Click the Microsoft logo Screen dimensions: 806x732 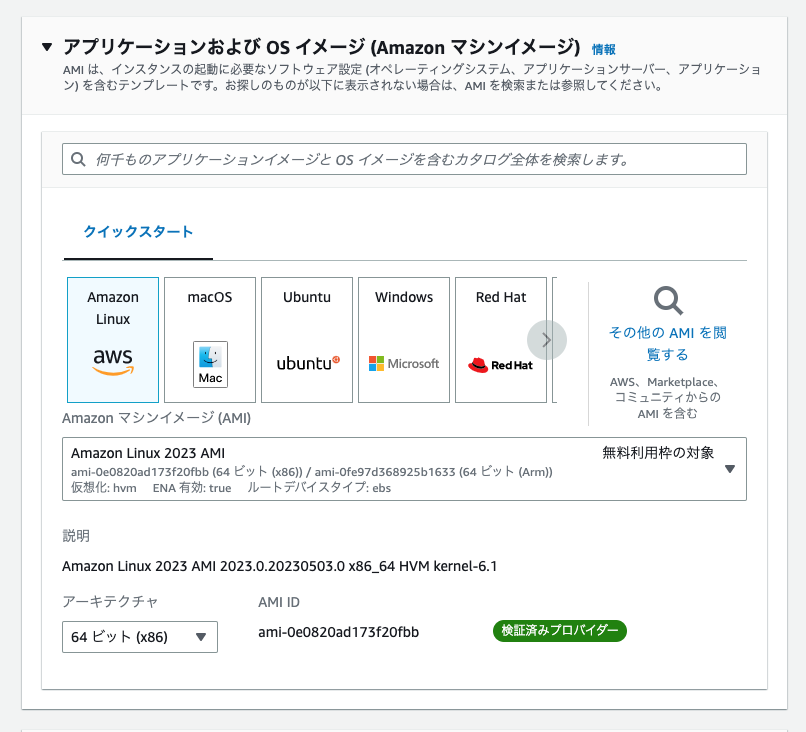[404, 363]
